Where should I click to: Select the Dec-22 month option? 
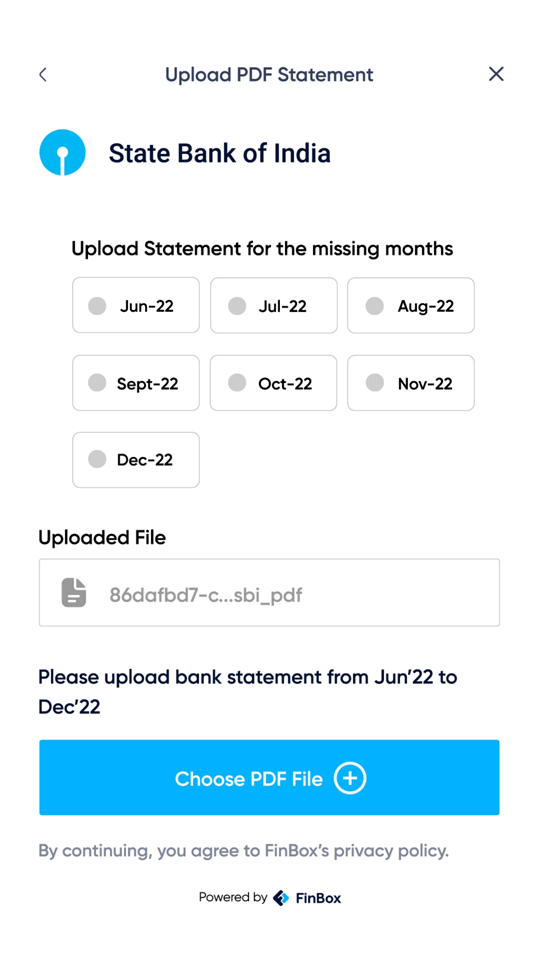pyautogui.click(x=136, y=460)
